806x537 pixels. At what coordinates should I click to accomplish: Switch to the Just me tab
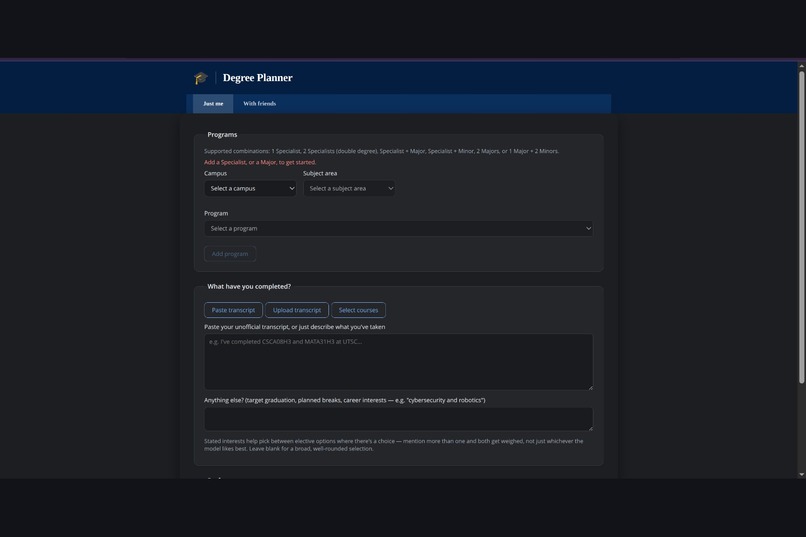tap(213, 103)
